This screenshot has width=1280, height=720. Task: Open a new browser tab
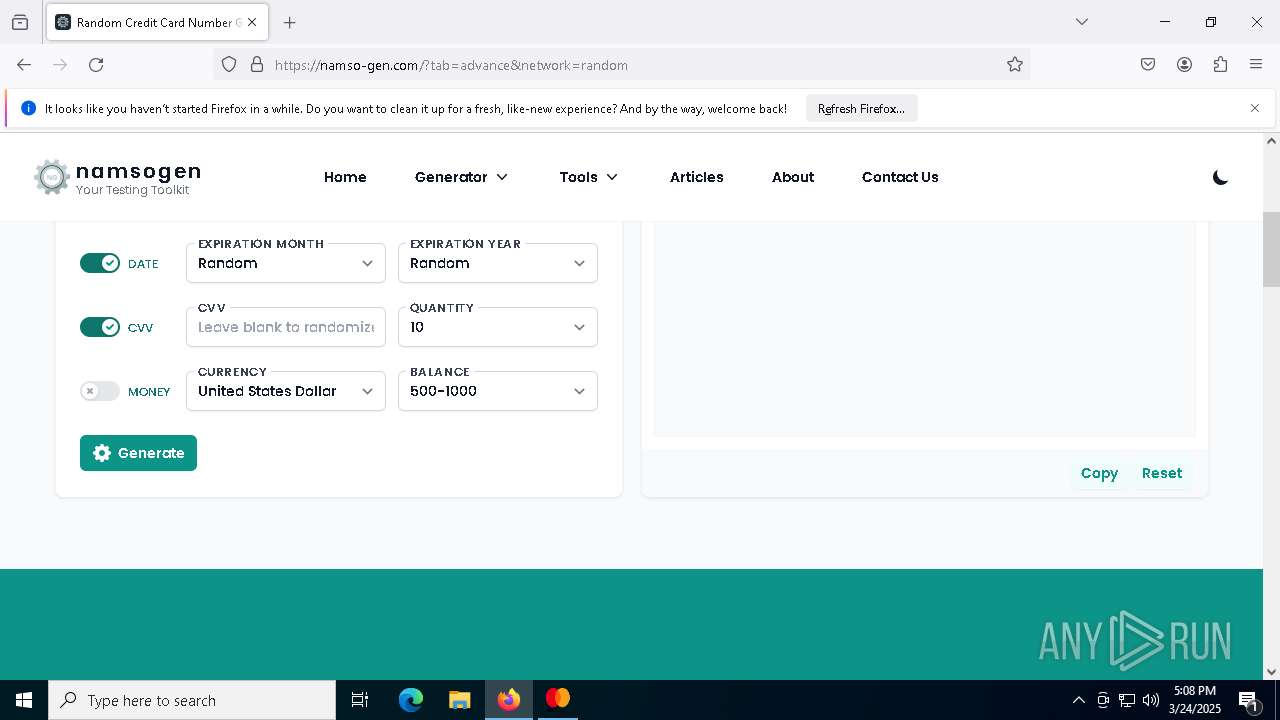290,22
